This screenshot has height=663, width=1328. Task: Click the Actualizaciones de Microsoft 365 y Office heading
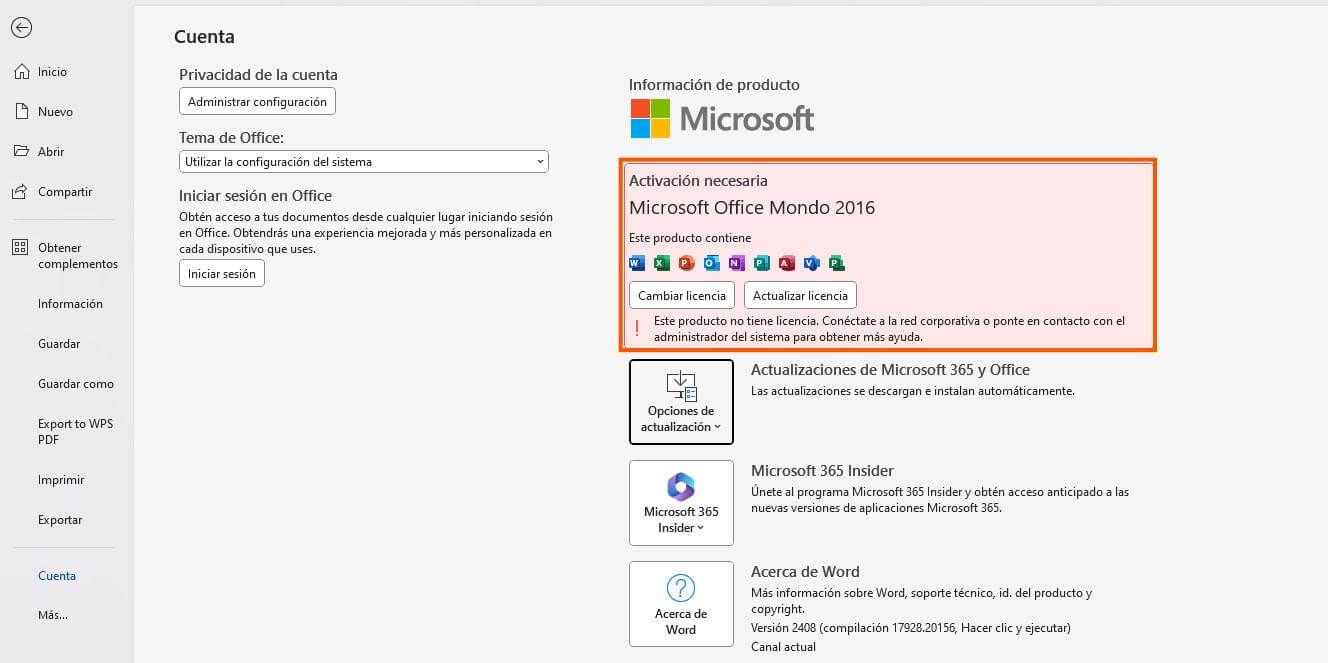tap(890, 370)
